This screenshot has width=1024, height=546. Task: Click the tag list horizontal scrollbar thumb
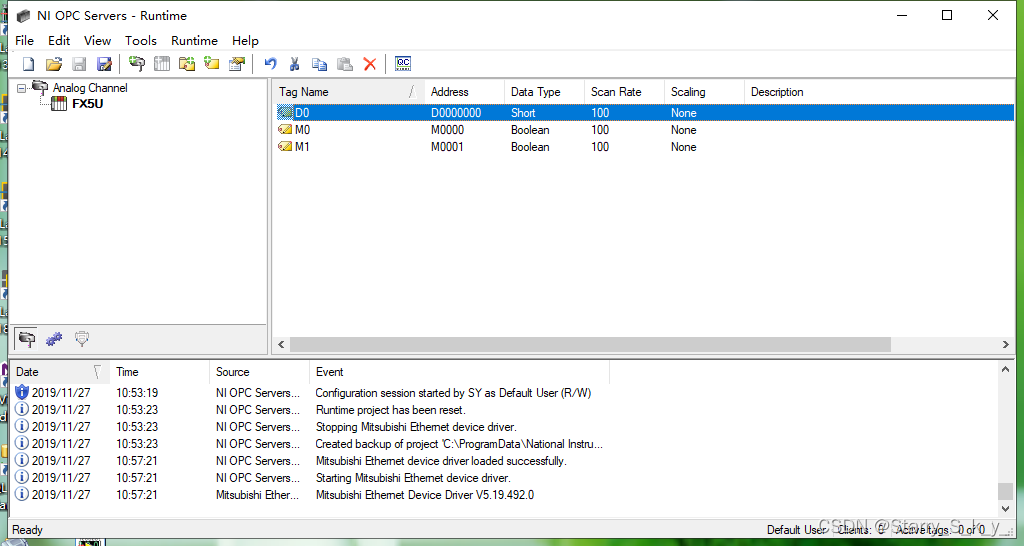point(590,344)
